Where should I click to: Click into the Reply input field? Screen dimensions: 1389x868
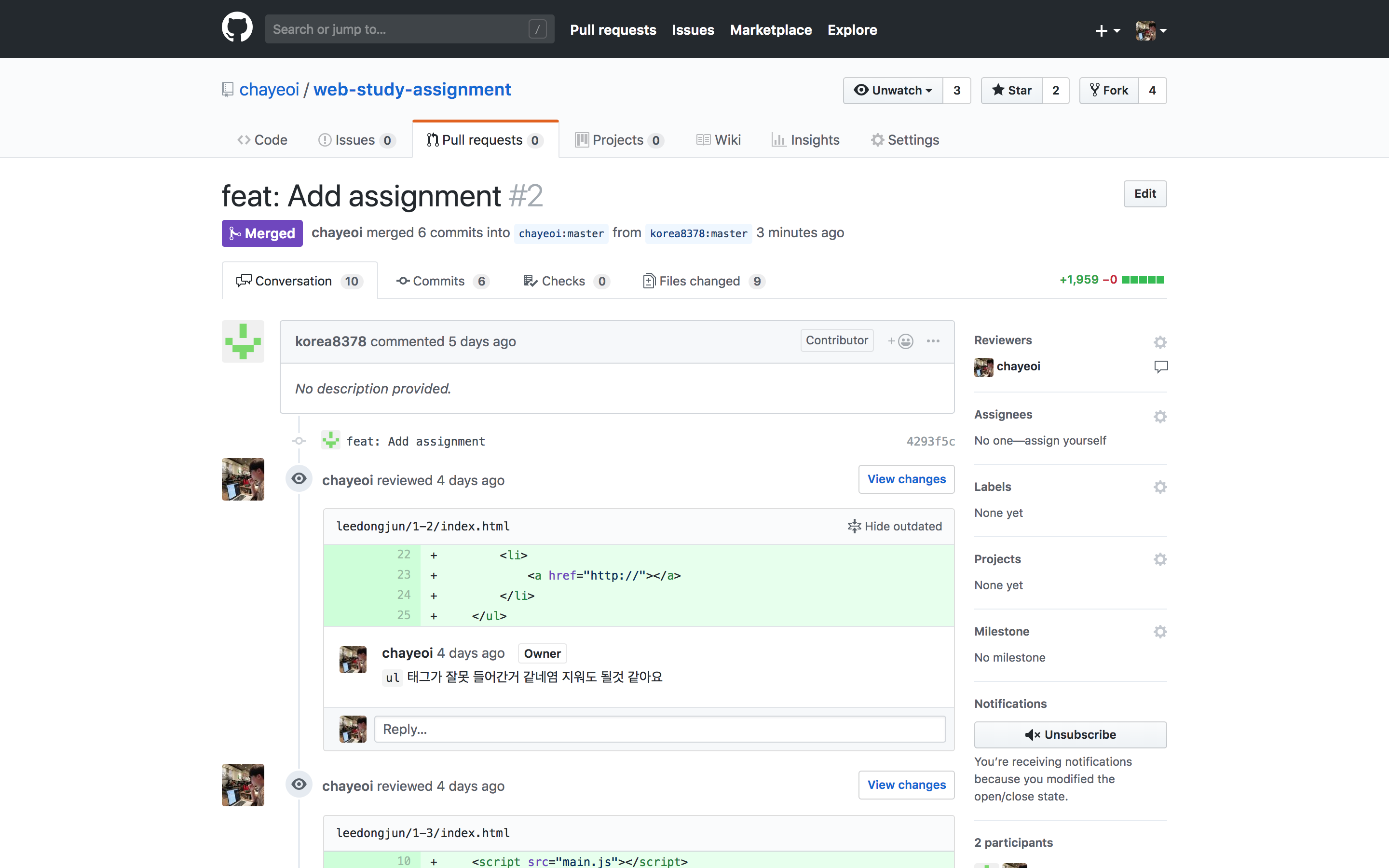tap(659, 729)
